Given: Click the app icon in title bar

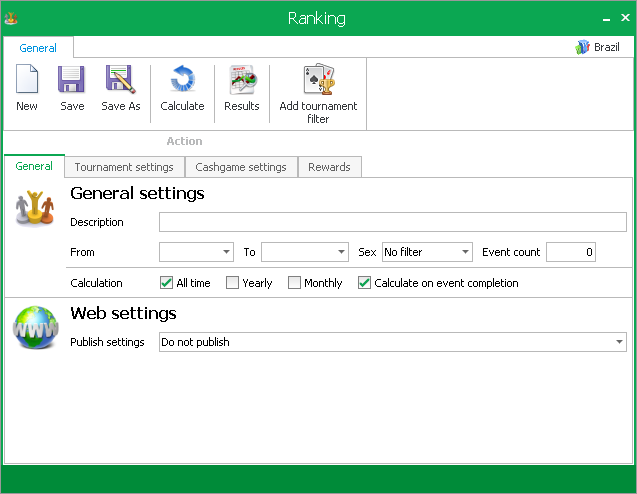Looking at the screenshot, I should point(11,18).
